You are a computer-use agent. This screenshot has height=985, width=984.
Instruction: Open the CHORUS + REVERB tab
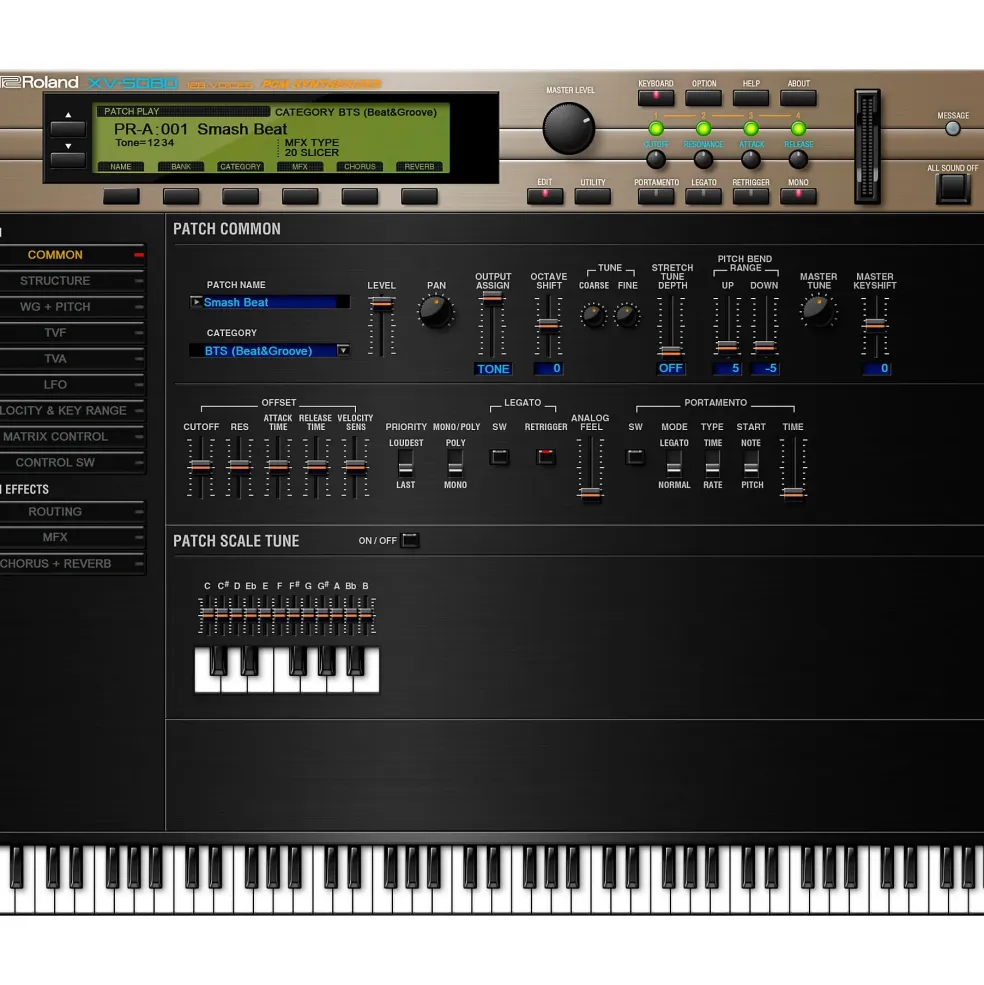point(72,564)
